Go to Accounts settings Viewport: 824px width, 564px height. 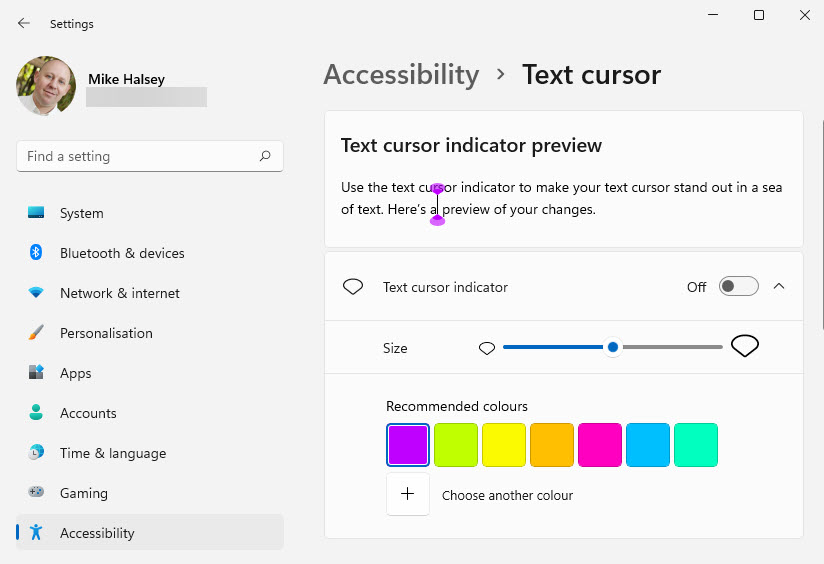88,413
